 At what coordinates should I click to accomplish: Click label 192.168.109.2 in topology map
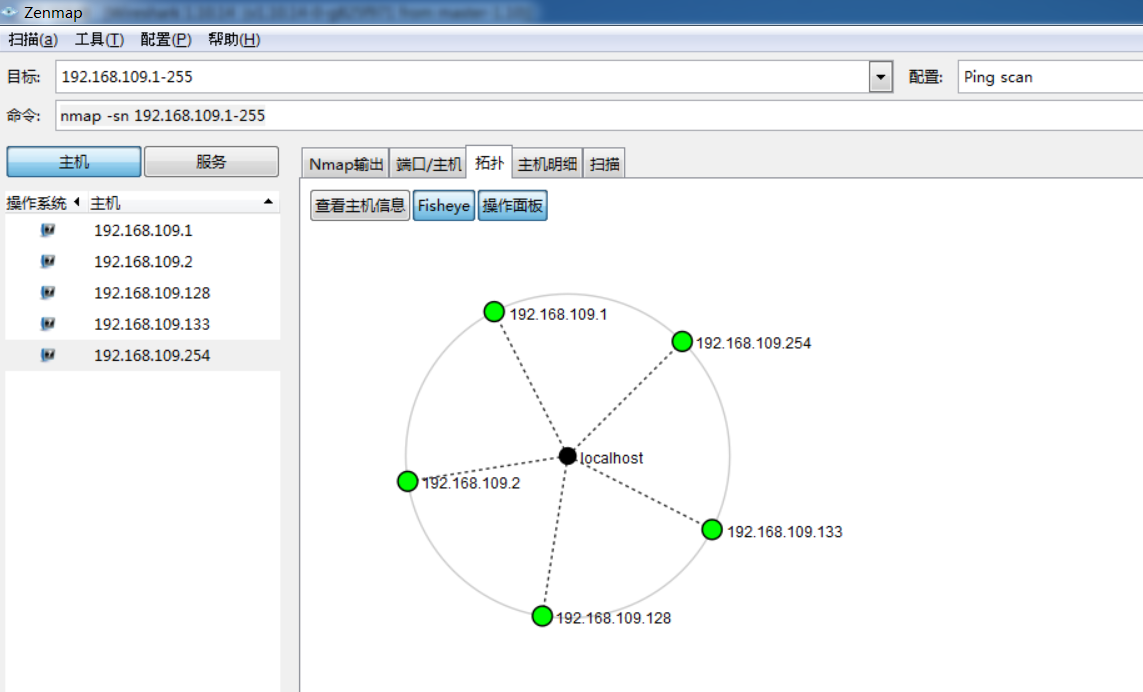472,483
